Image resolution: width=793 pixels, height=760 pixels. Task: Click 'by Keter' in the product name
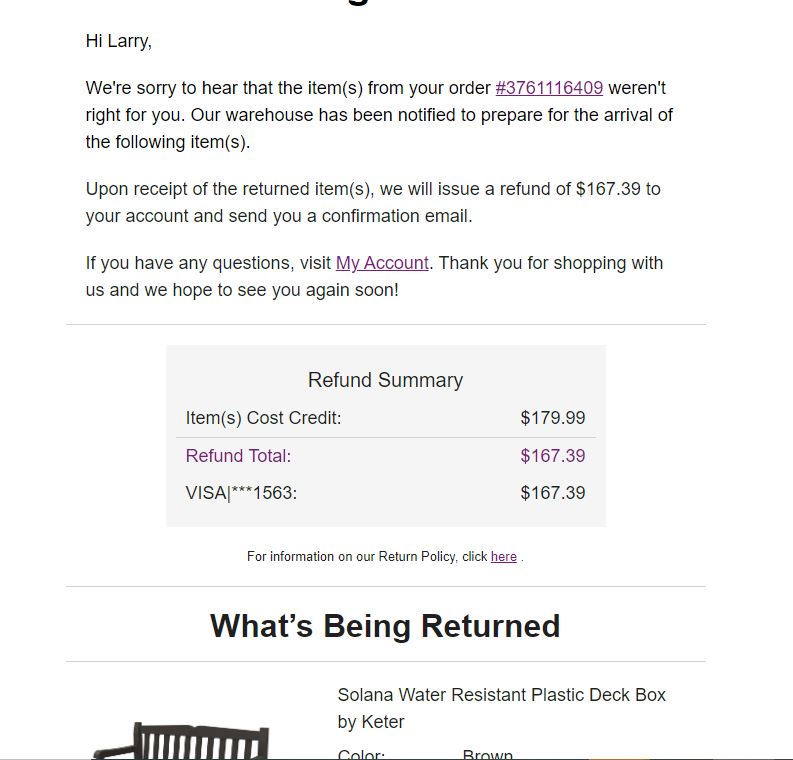click(x=371, y=722)
